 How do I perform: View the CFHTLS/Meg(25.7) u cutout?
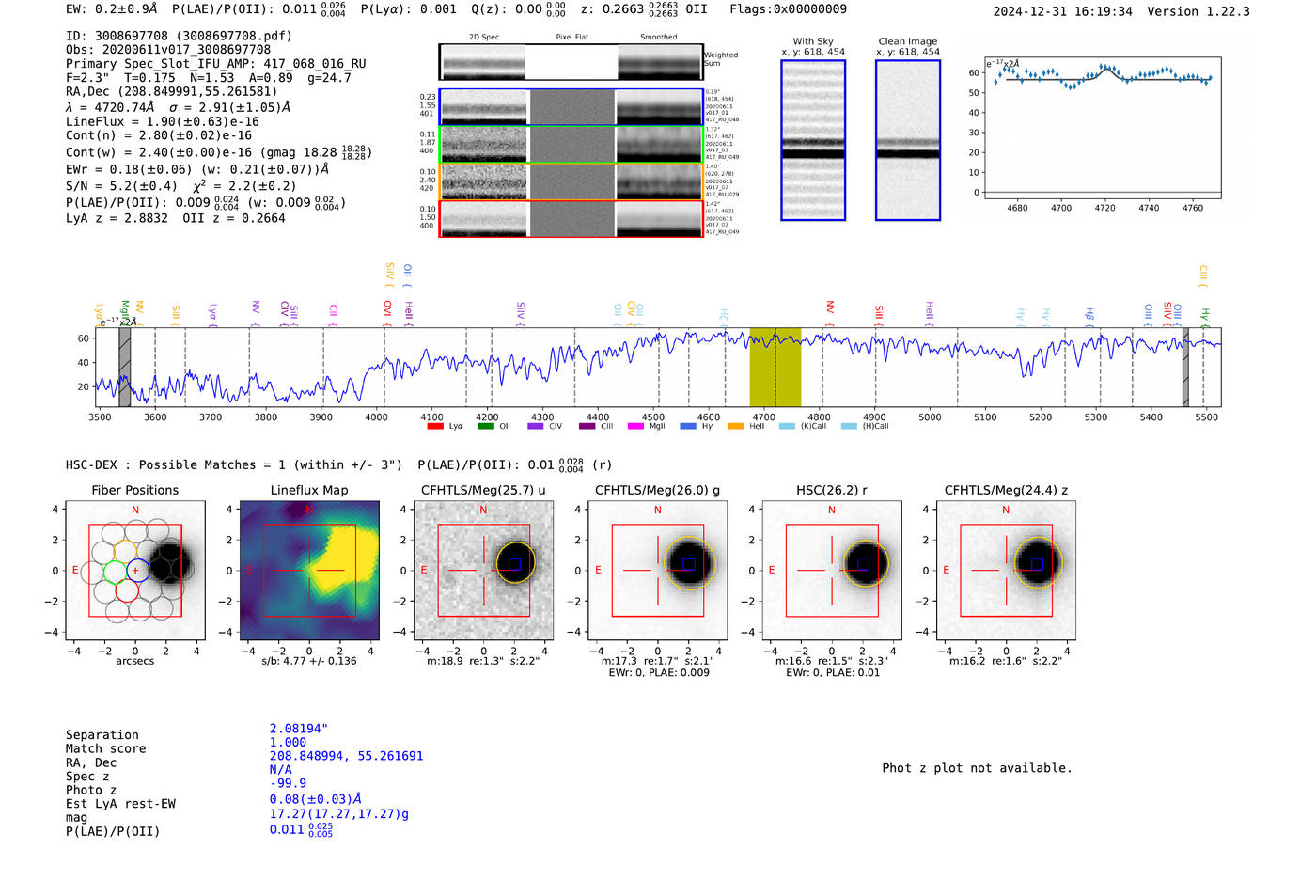[x=483, y=571]
